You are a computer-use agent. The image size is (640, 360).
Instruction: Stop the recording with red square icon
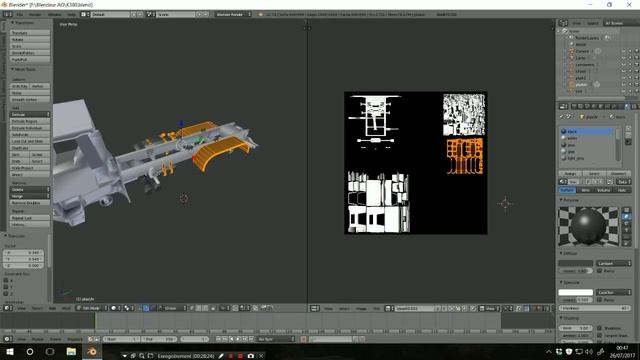[x=240, y=356]
